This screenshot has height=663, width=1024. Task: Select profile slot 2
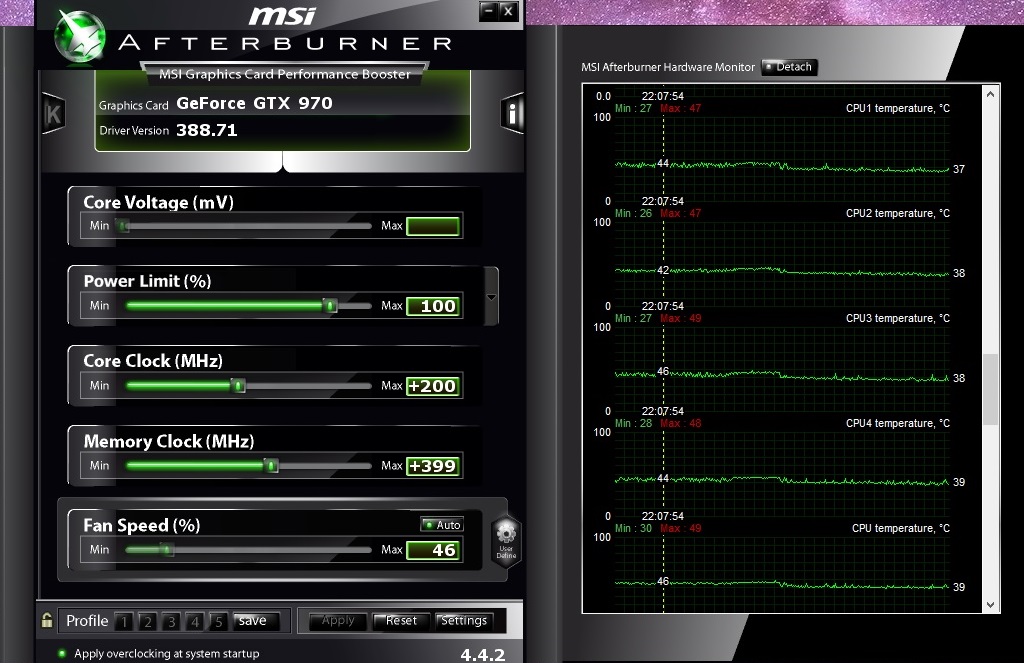[x=148, y=621]
